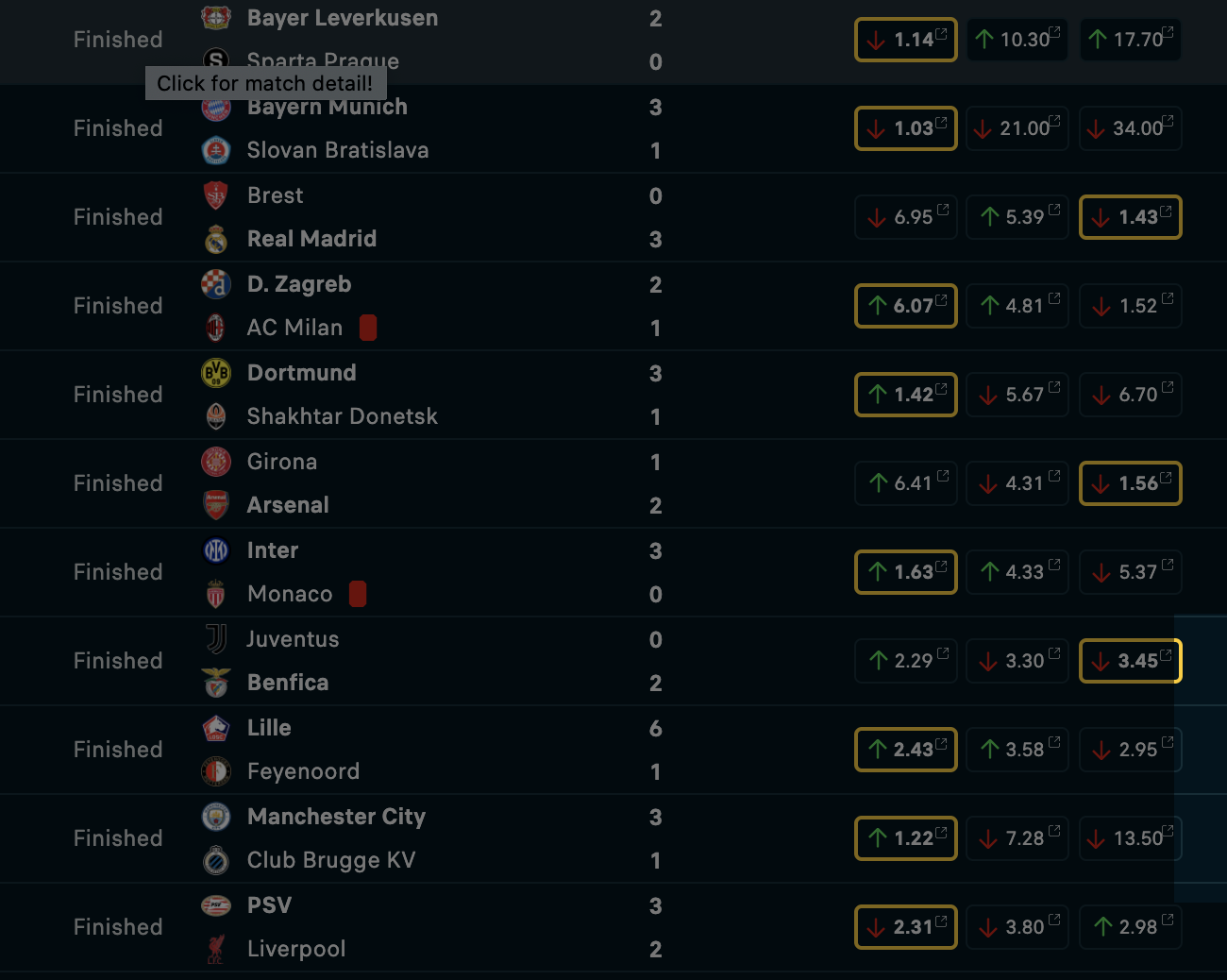Select the 1.43 away odds for Real Madrid
1227x980 pixels.
tap(1131, 217)
